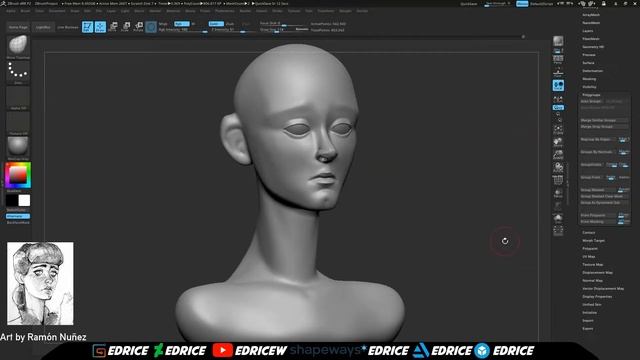This screenshot has height=360, width=640.
Task: Toggle the Zadd sculpt mode
Action: pyautogui.click(x=216, y=24)
